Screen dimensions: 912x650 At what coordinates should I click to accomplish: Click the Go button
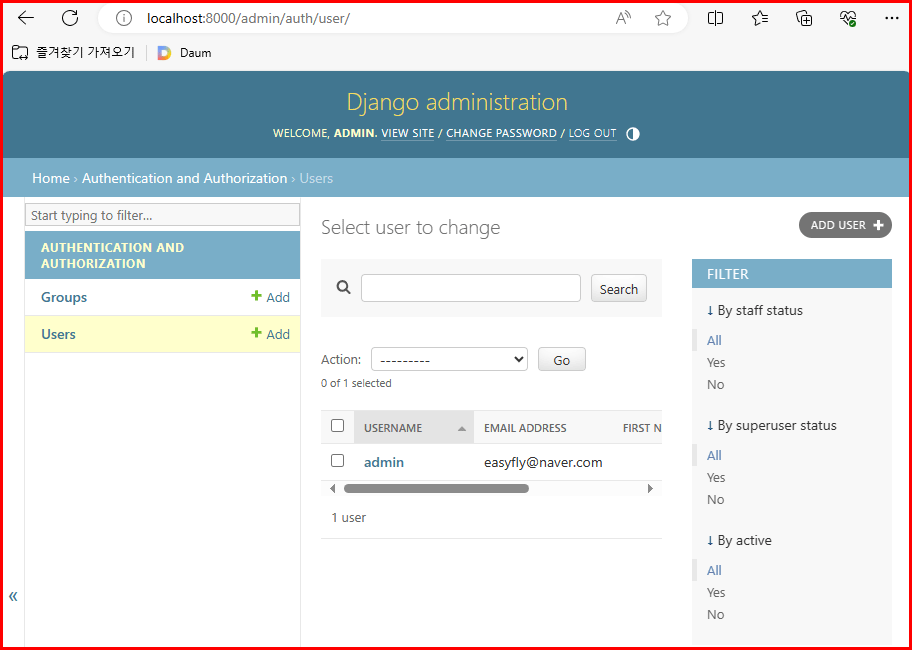pos(561,359)
